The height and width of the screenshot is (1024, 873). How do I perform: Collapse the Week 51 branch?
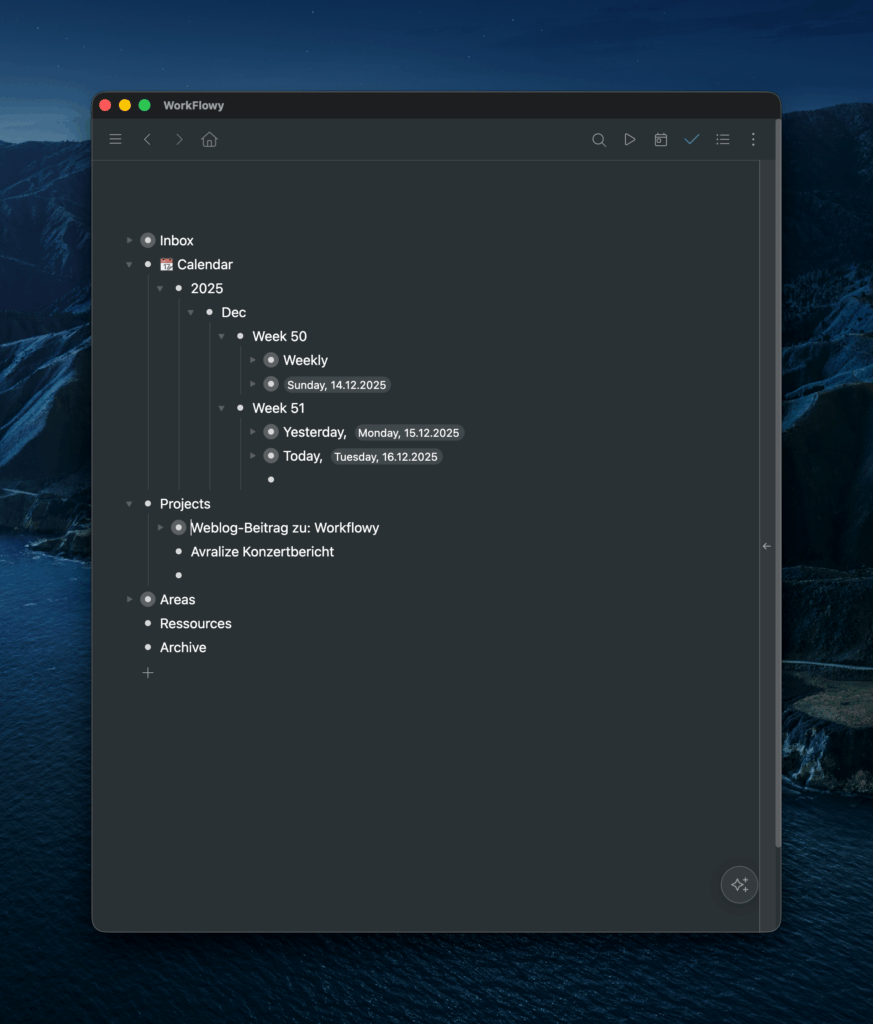pos(222,409)
